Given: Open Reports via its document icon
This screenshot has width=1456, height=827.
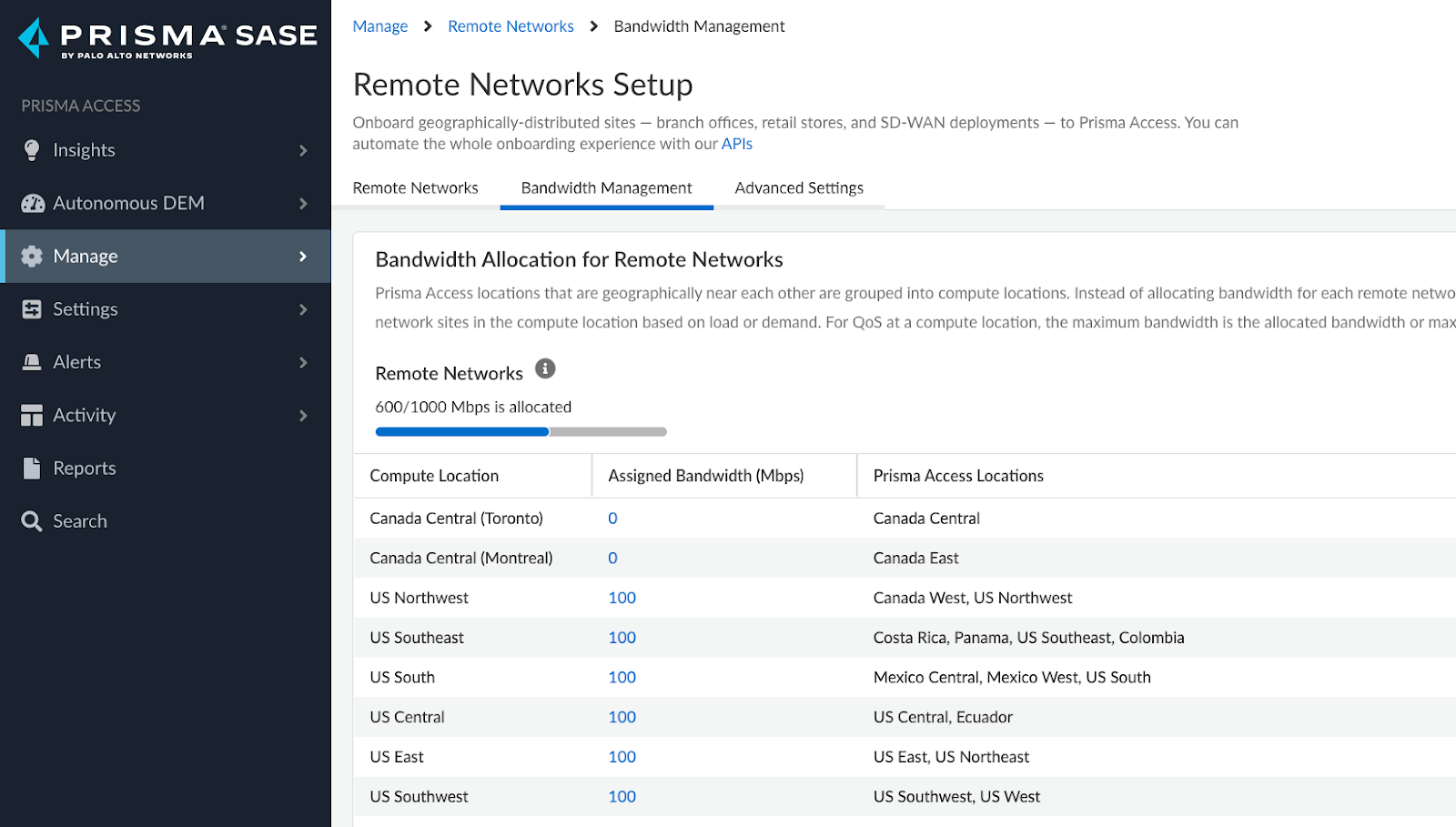Looking at the screenshot, I should [x=32, y=469].
